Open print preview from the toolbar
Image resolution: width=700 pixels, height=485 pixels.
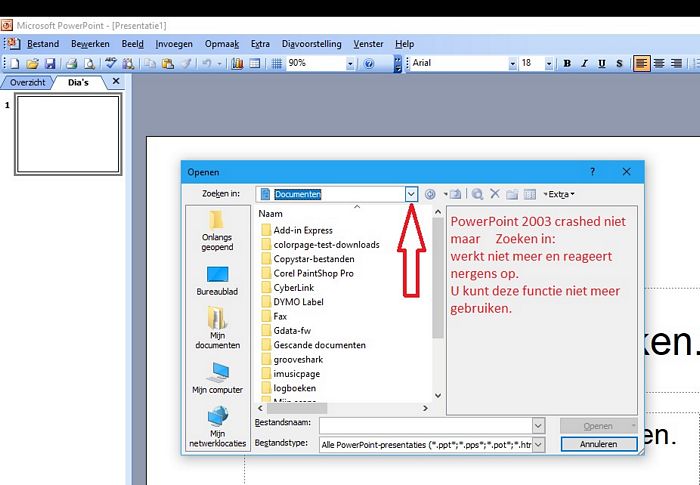click(89, 63)
